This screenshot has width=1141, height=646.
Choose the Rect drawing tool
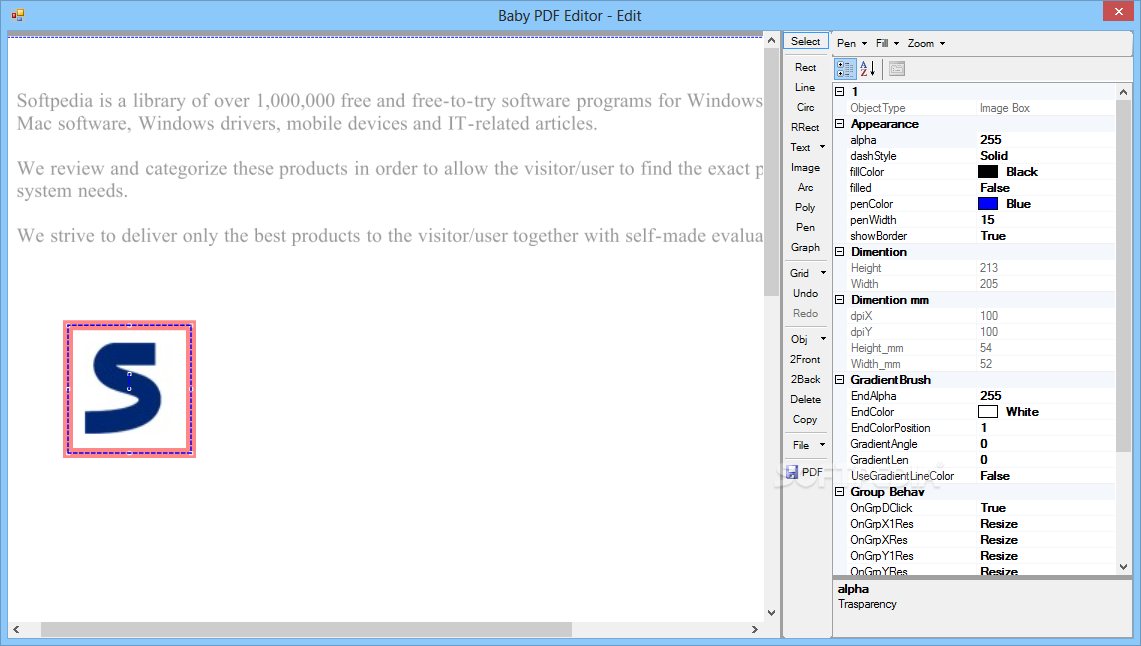(806, 67)
